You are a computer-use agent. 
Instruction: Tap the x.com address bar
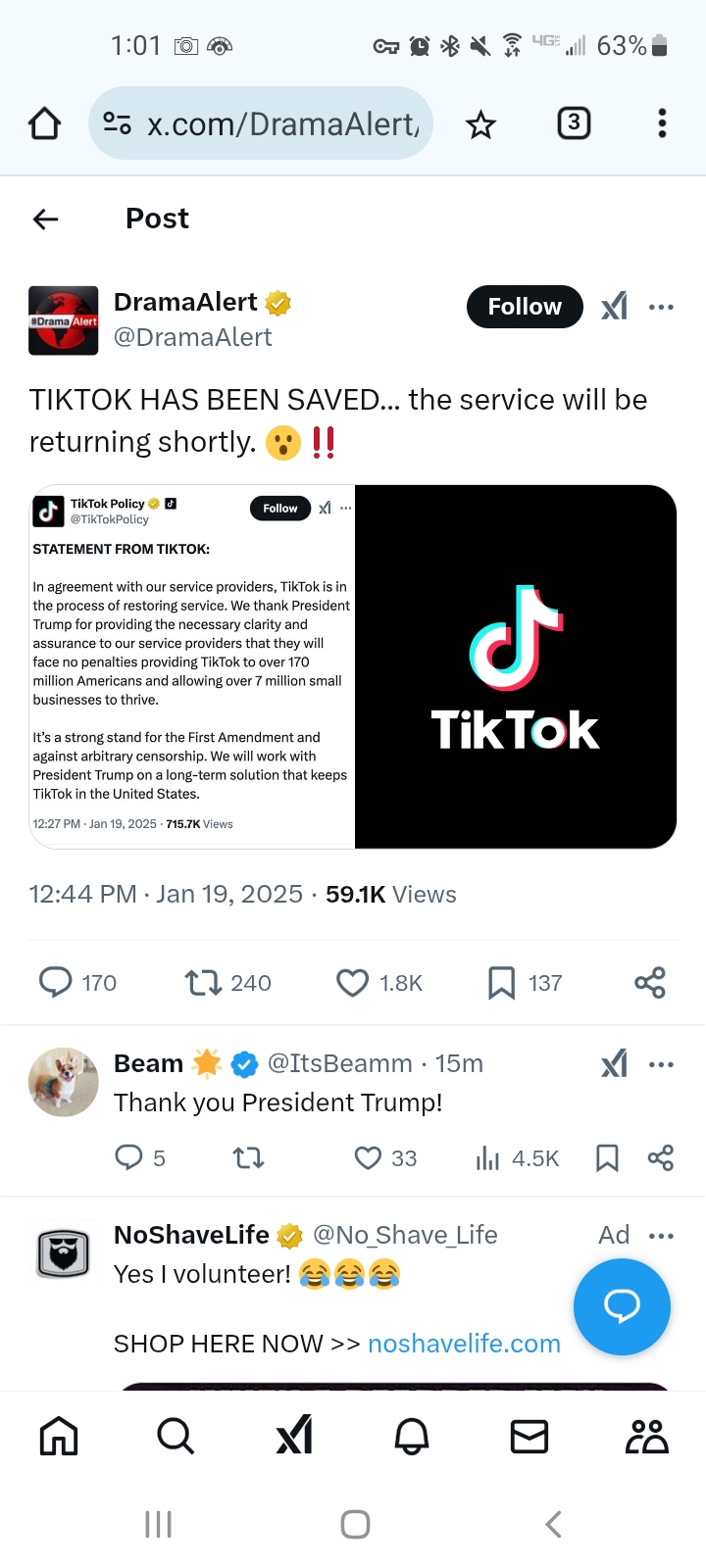tap(281, 123)
